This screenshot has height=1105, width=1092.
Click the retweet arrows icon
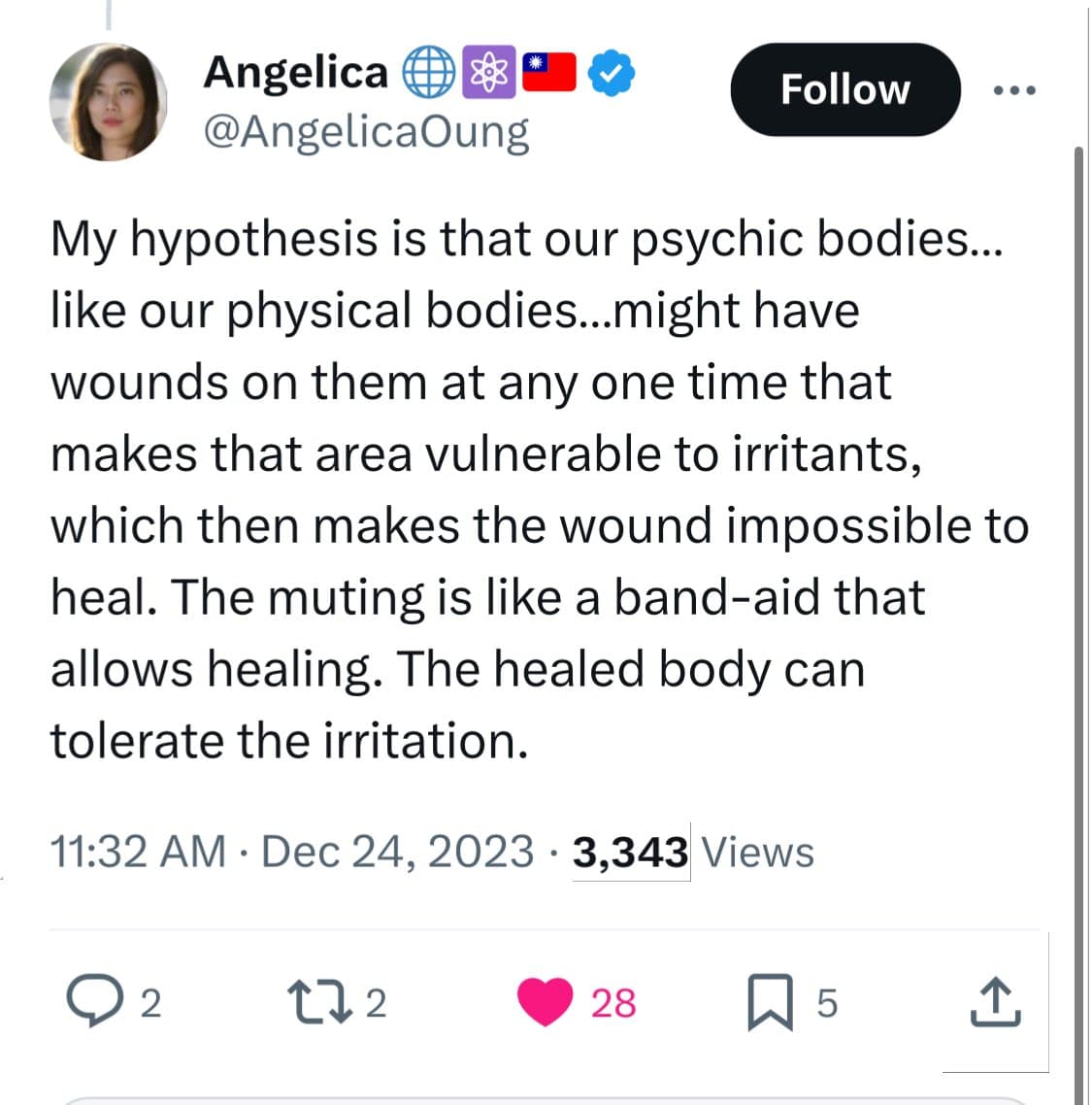320,1002
